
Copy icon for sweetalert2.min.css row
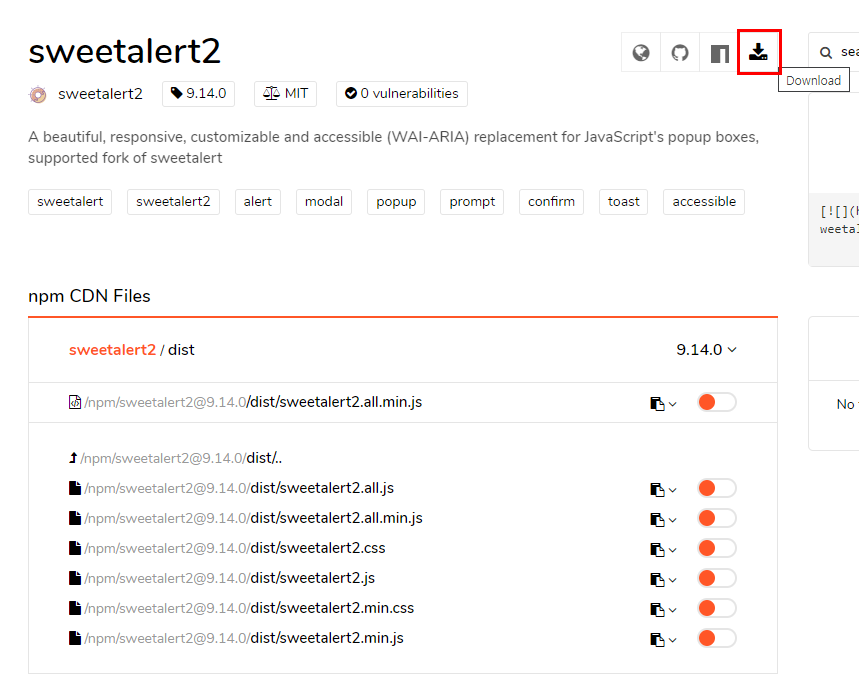click(x=657, y=609)
